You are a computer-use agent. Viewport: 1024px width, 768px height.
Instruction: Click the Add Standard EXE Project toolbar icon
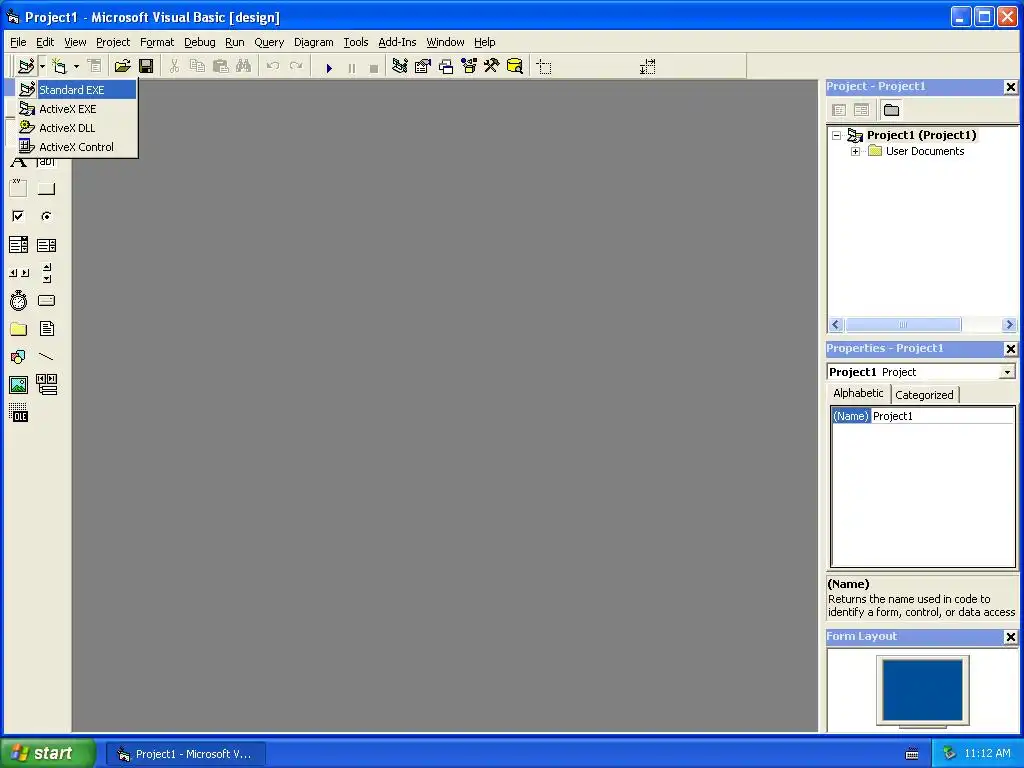click(26, 66)
